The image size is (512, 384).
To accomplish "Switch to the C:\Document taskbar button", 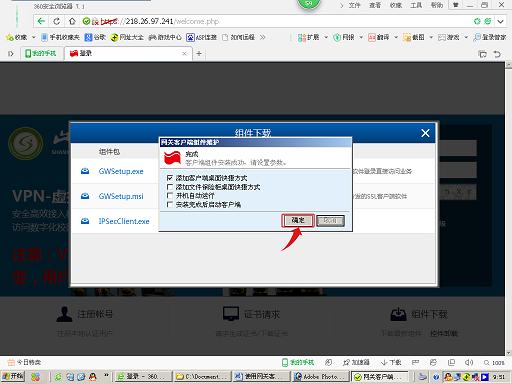I will (202, 377).
